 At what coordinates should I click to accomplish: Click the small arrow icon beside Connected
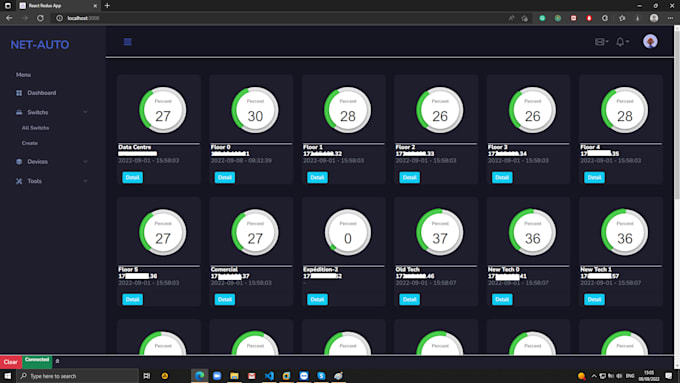pyautogui.click(x=57, y=361)
